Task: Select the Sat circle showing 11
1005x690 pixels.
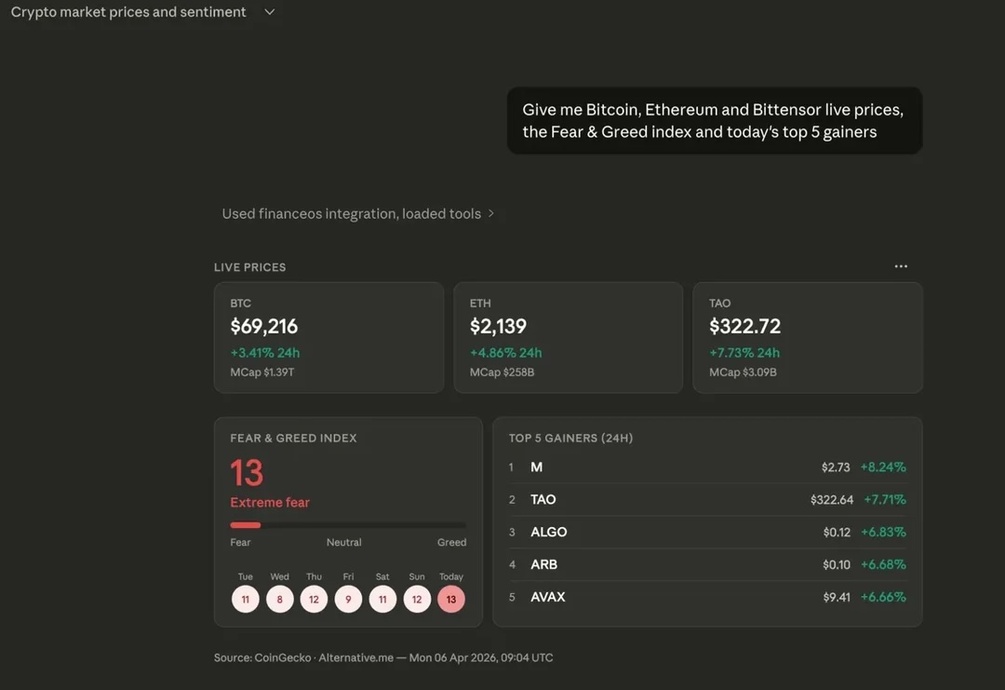Action: coord(383,600)
